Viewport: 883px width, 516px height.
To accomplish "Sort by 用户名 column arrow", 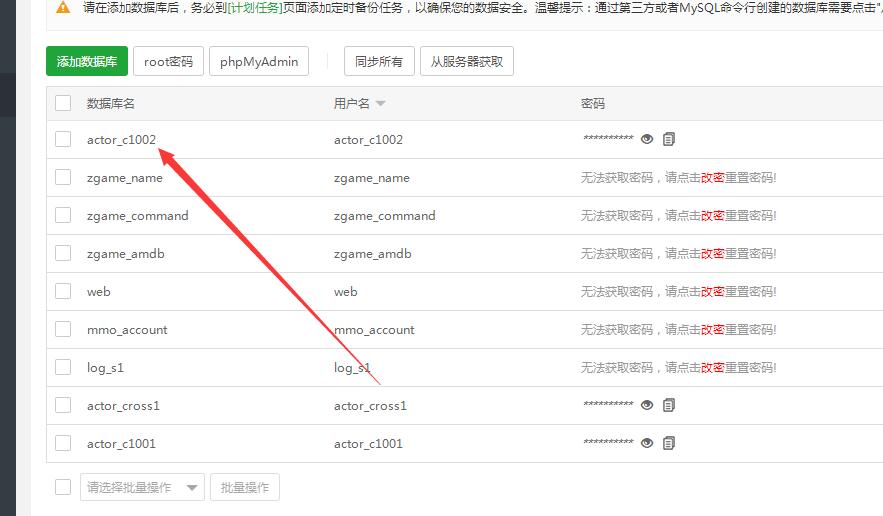I will pyautogui.click(x=380, y=104).
